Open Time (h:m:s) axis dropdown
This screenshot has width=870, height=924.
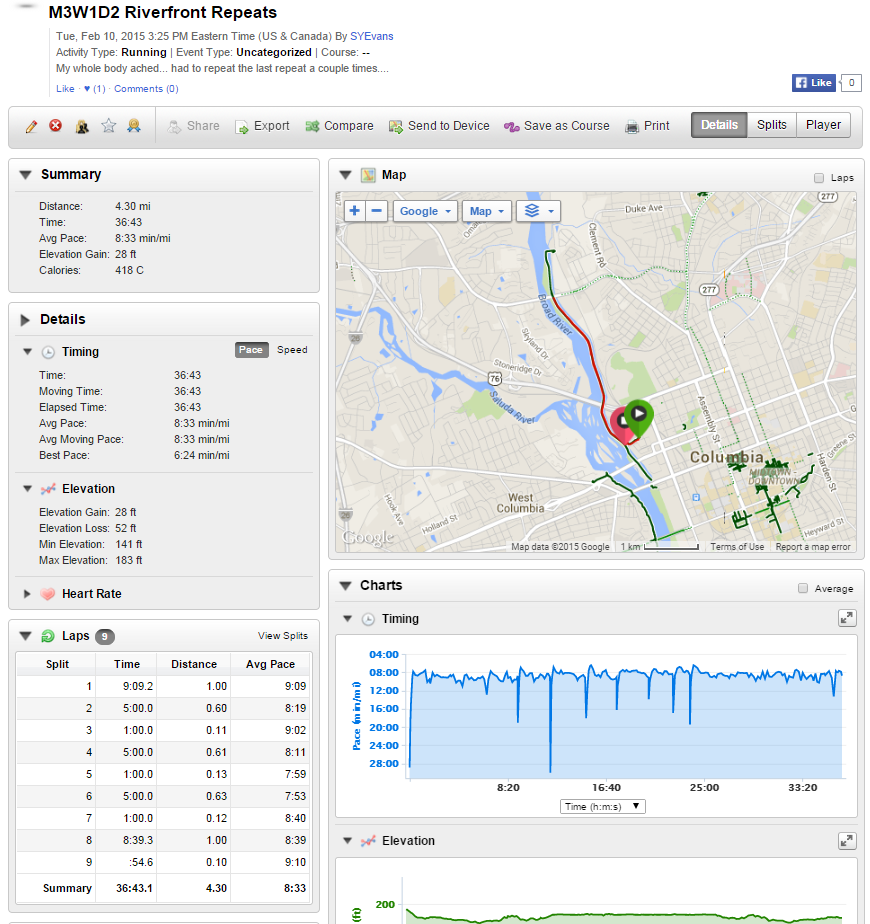point(604,806)
